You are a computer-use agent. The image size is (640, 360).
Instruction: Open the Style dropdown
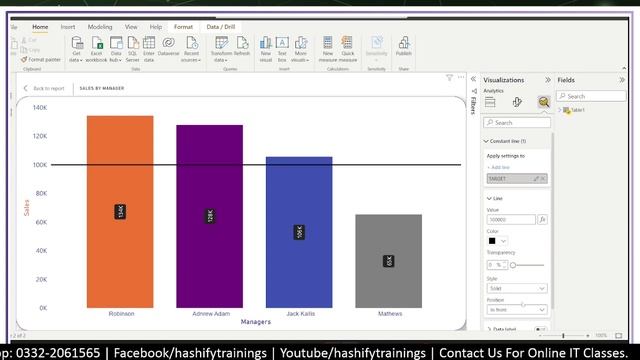tap(517, 289)
